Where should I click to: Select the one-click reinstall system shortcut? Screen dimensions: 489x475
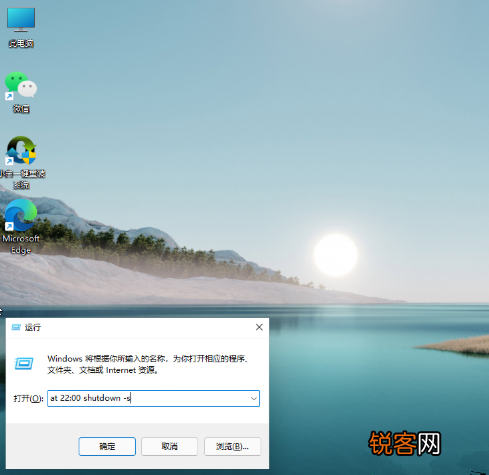22,163
